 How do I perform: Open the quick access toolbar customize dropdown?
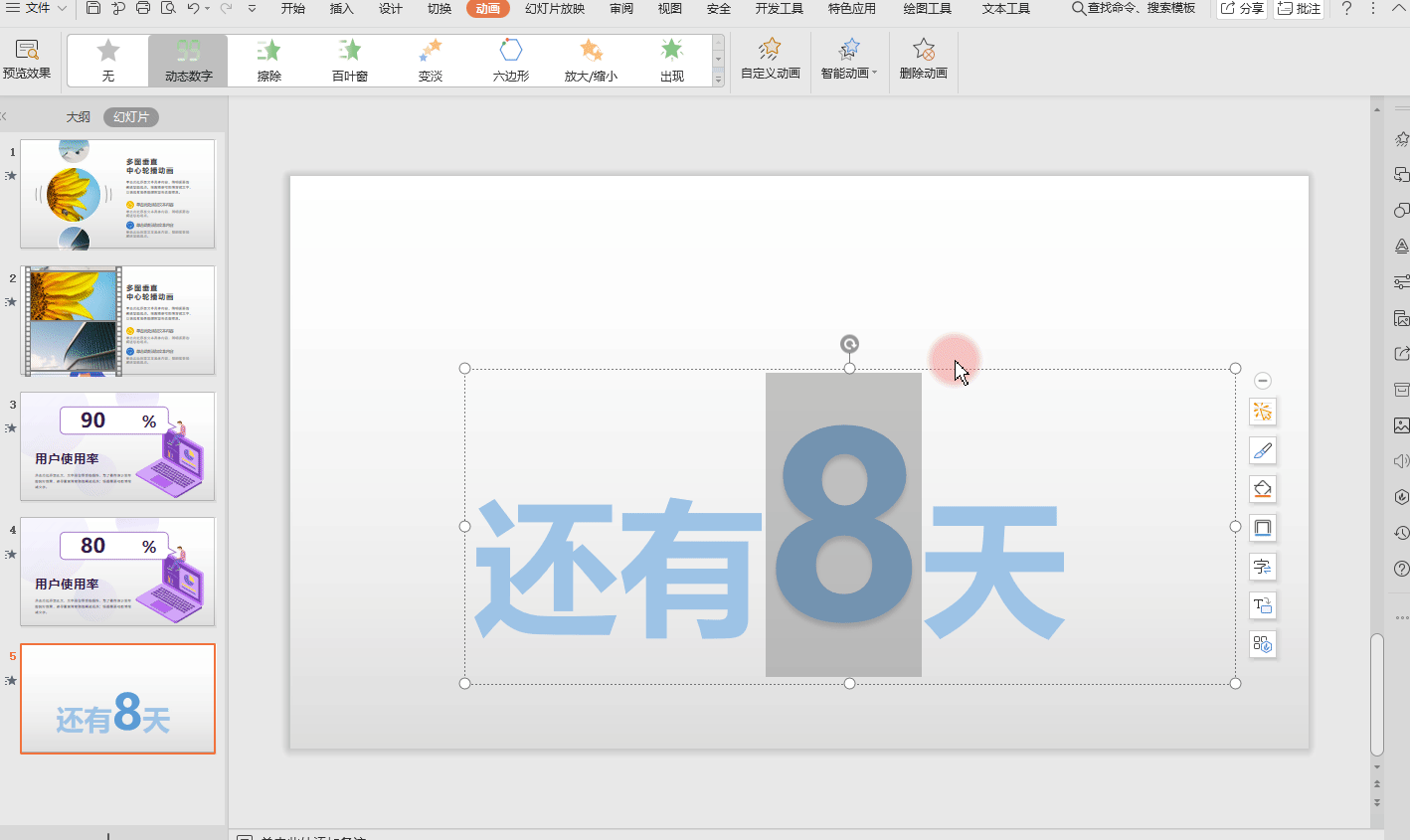point(252,8)
